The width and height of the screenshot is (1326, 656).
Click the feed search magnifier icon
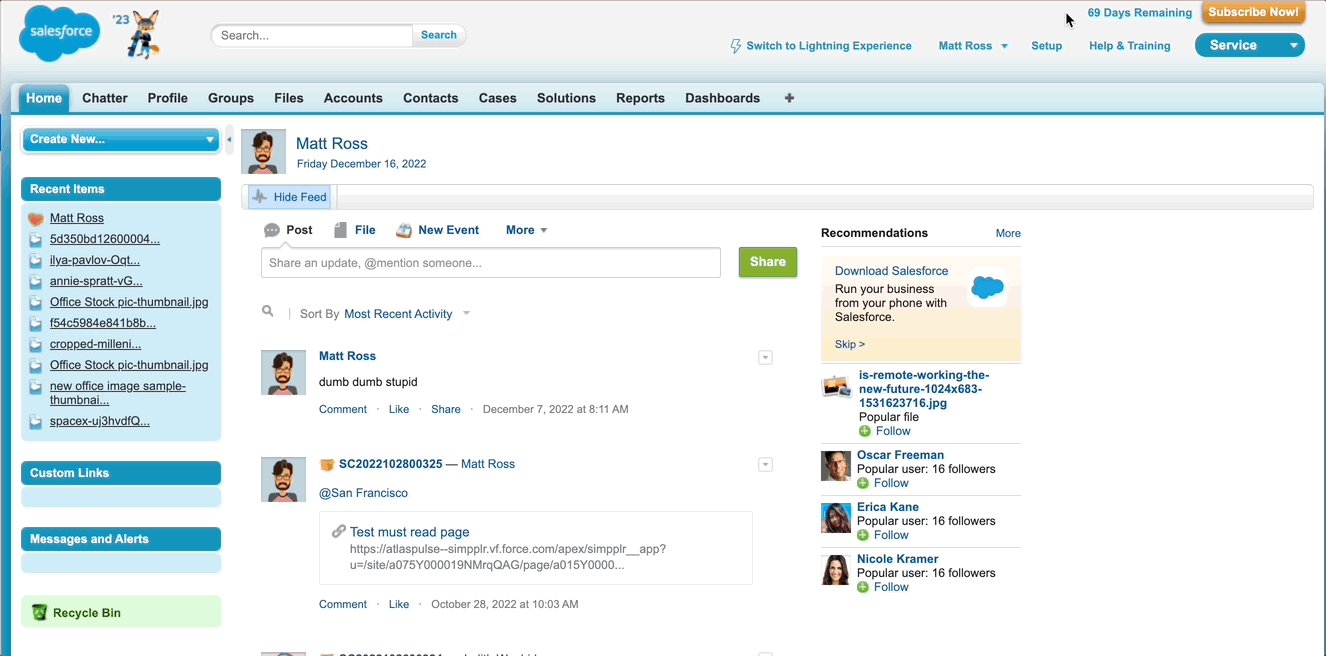pos(268,312)
